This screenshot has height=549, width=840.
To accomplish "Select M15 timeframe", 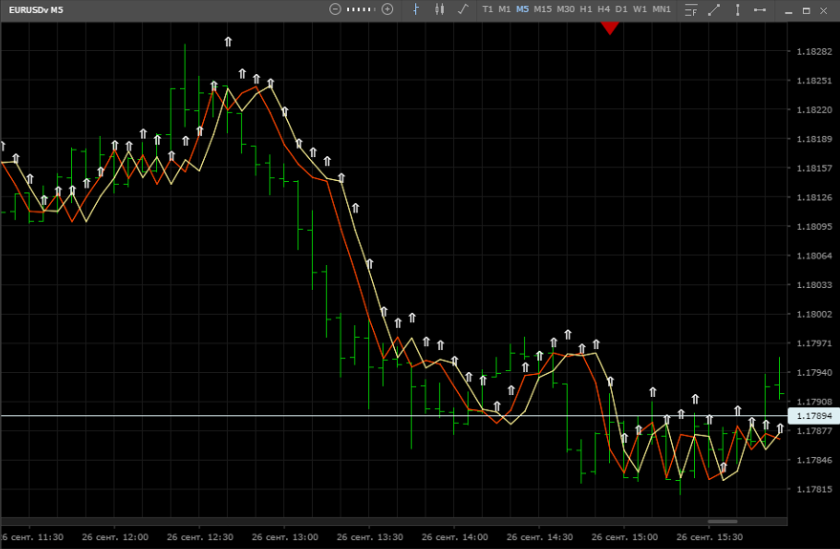I will (x=543, y=9).
